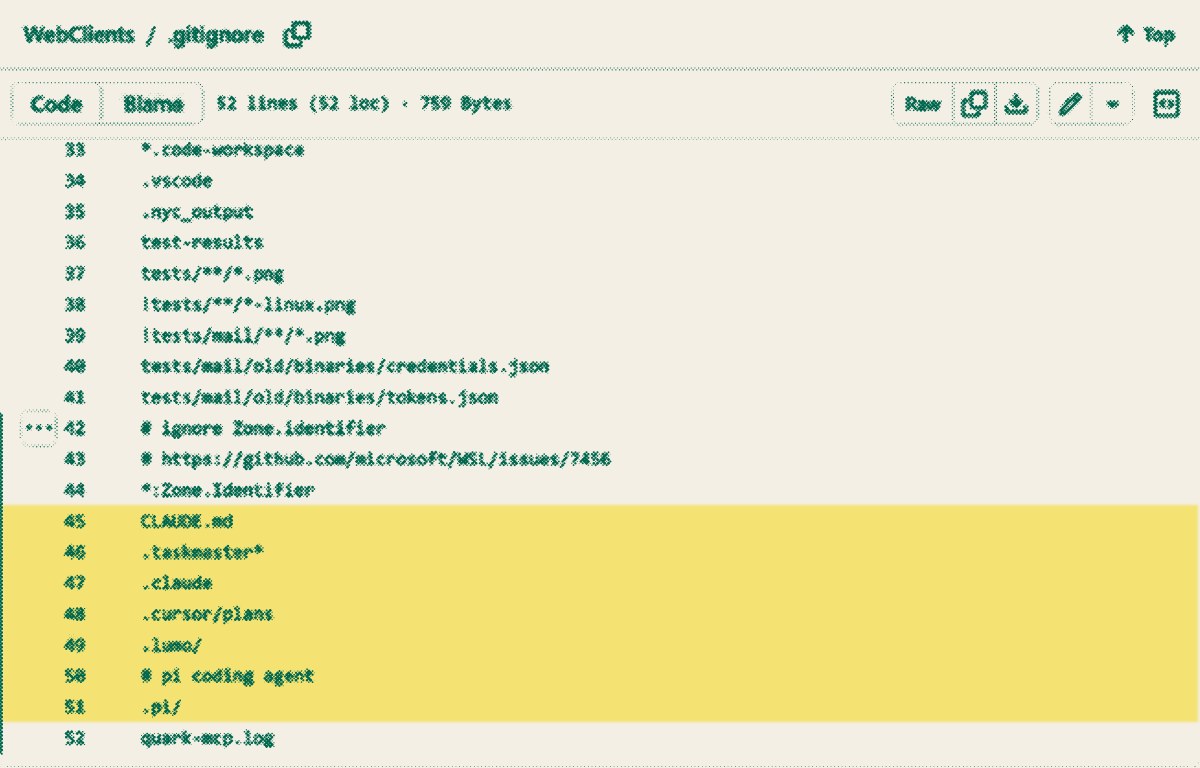Select line number 35
The image size is (1200, 768).
[x=75, y=212]
